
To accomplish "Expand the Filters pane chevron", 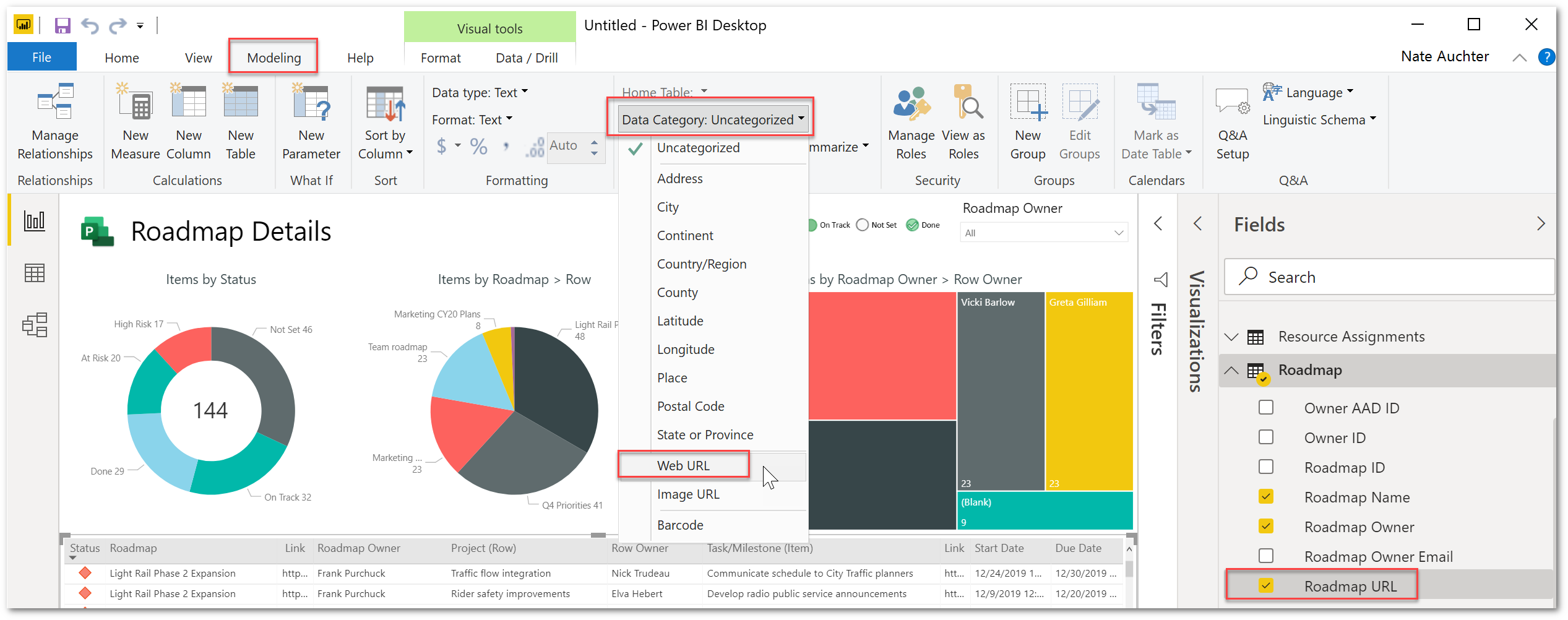I will click(1158, 223).
